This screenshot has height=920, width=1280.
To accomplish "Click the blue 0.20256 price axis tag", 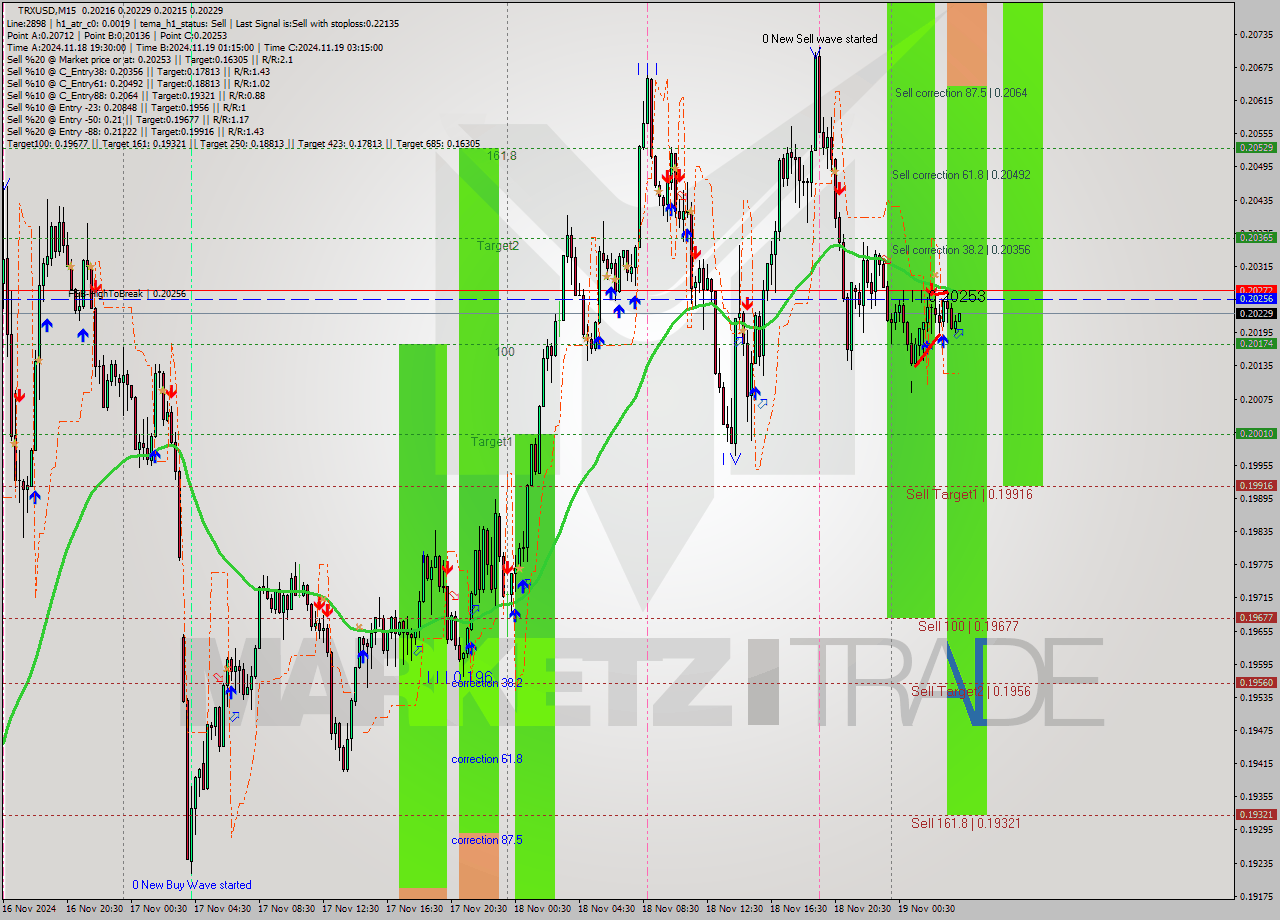I will coord(1256,299).
